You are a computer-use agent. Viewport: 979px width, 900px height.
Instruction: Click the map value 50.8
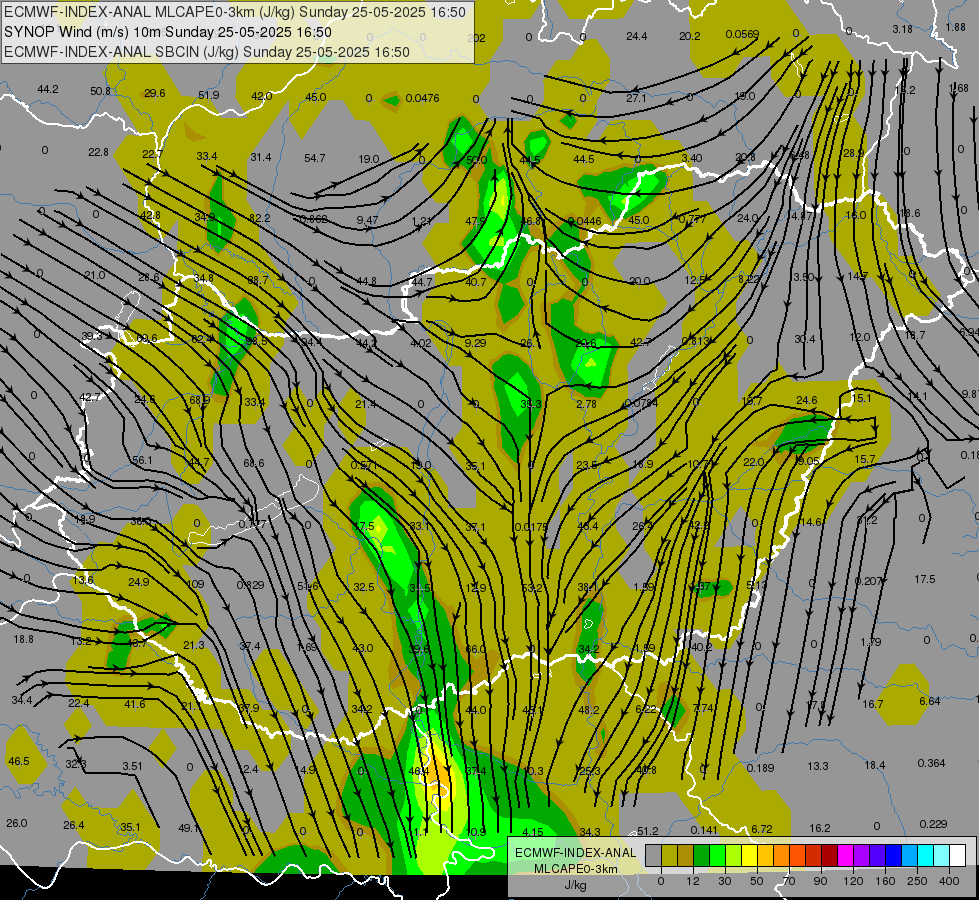101,91
